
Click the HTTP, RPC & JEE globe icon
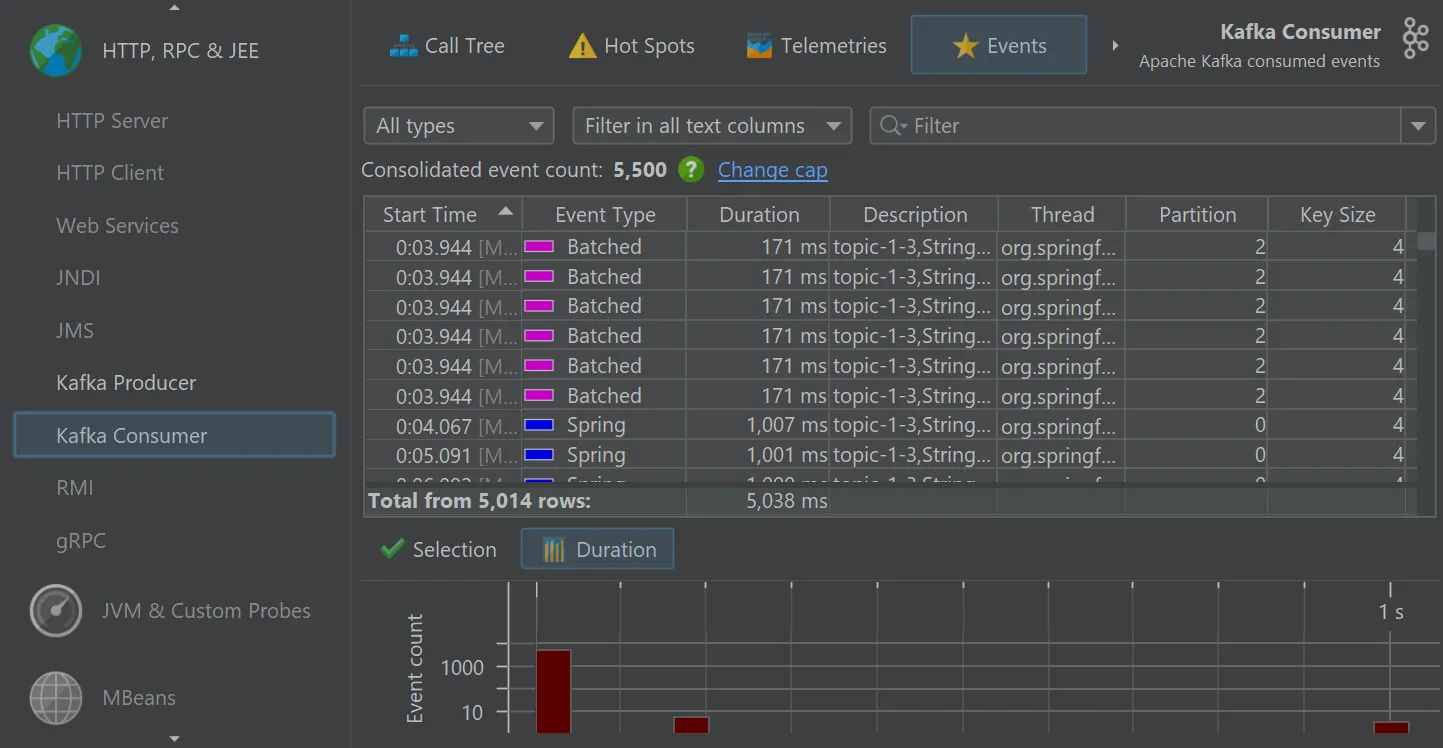56,51
